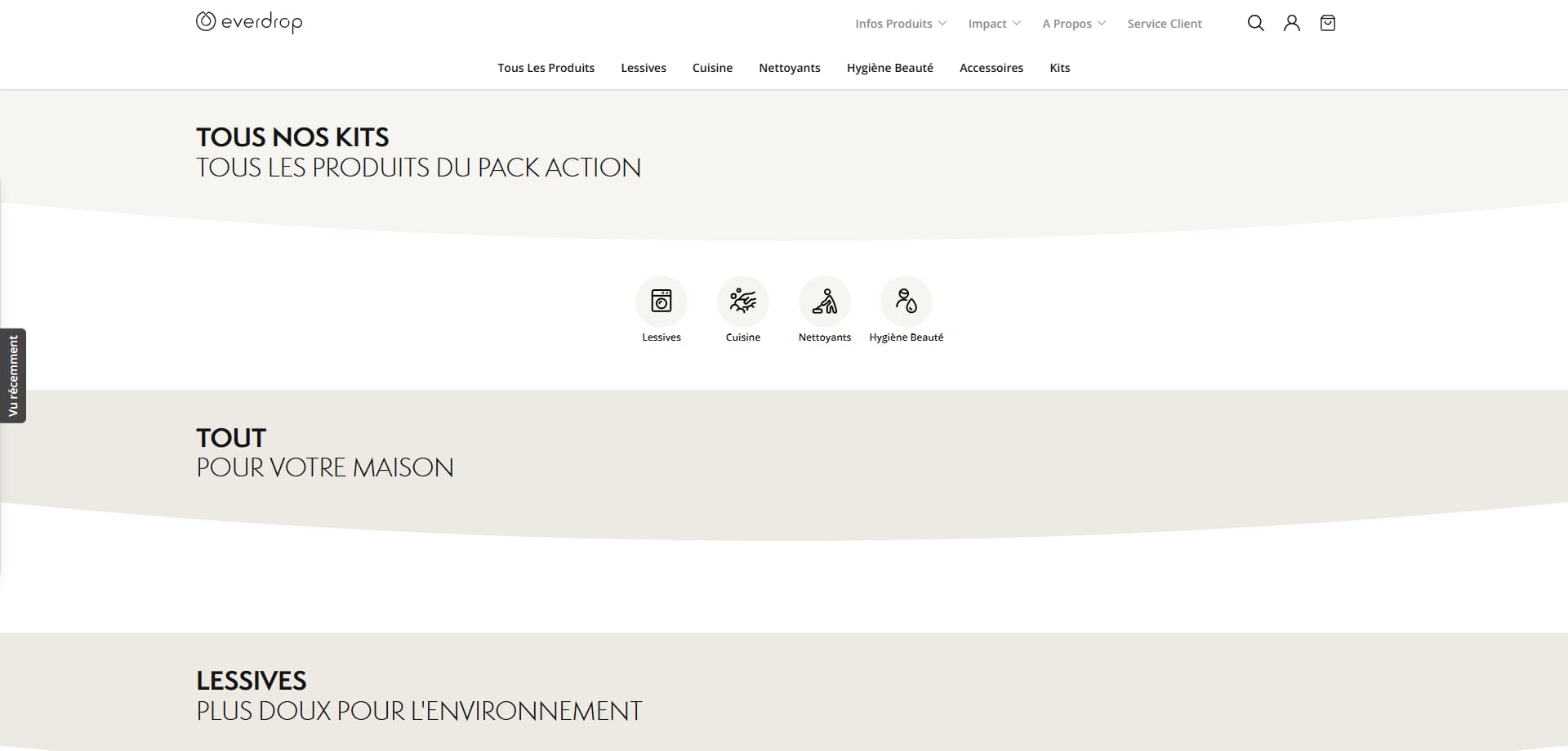The image size is (1568, 751).
Task: Open the Service Client link
Action: click(1165, 24)
